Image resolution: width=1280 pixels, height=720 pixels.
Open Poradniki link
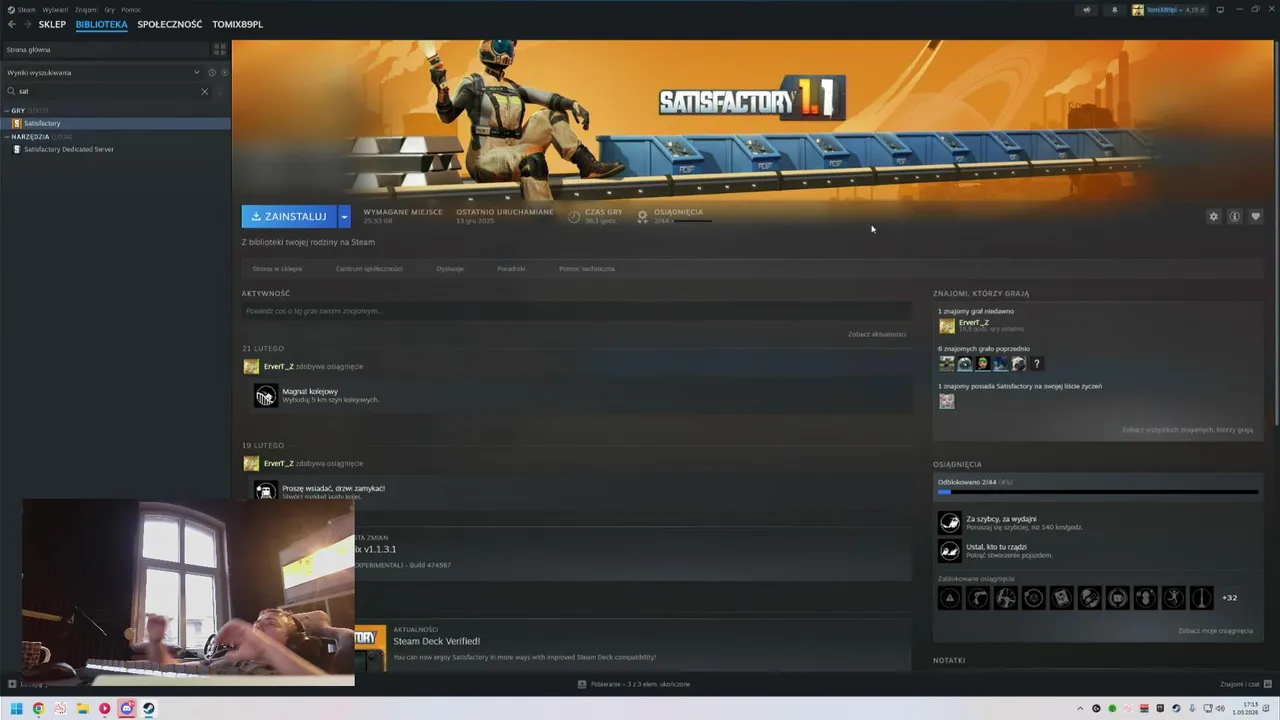(511, 269)
